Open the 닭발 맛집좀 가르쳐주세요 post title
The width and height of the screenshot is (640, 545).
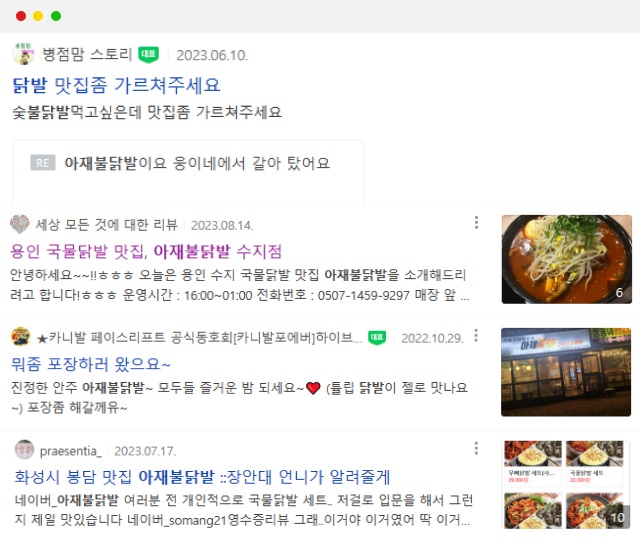coord(116,85)
